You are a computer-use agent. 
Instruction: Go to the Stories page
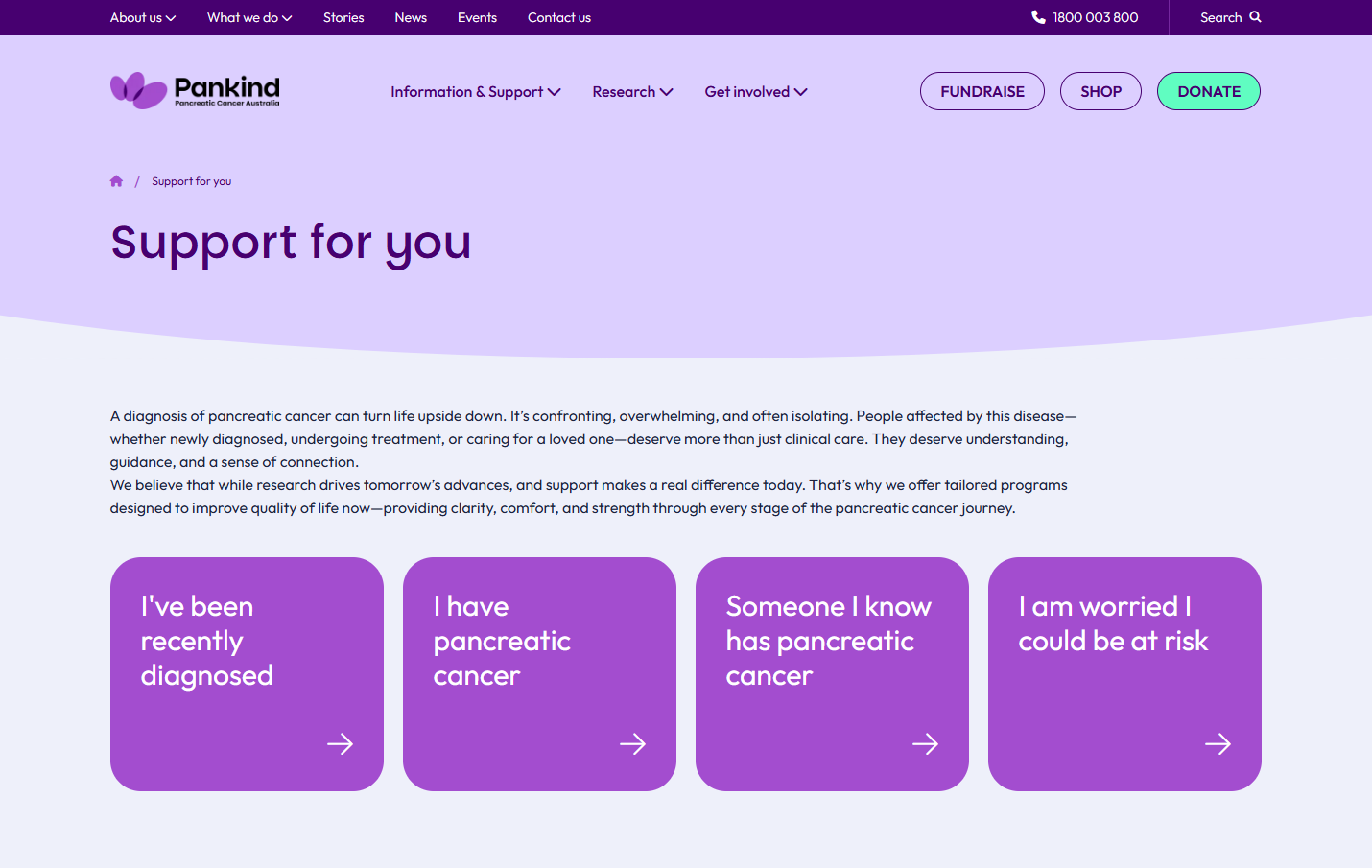coord(343,17)
